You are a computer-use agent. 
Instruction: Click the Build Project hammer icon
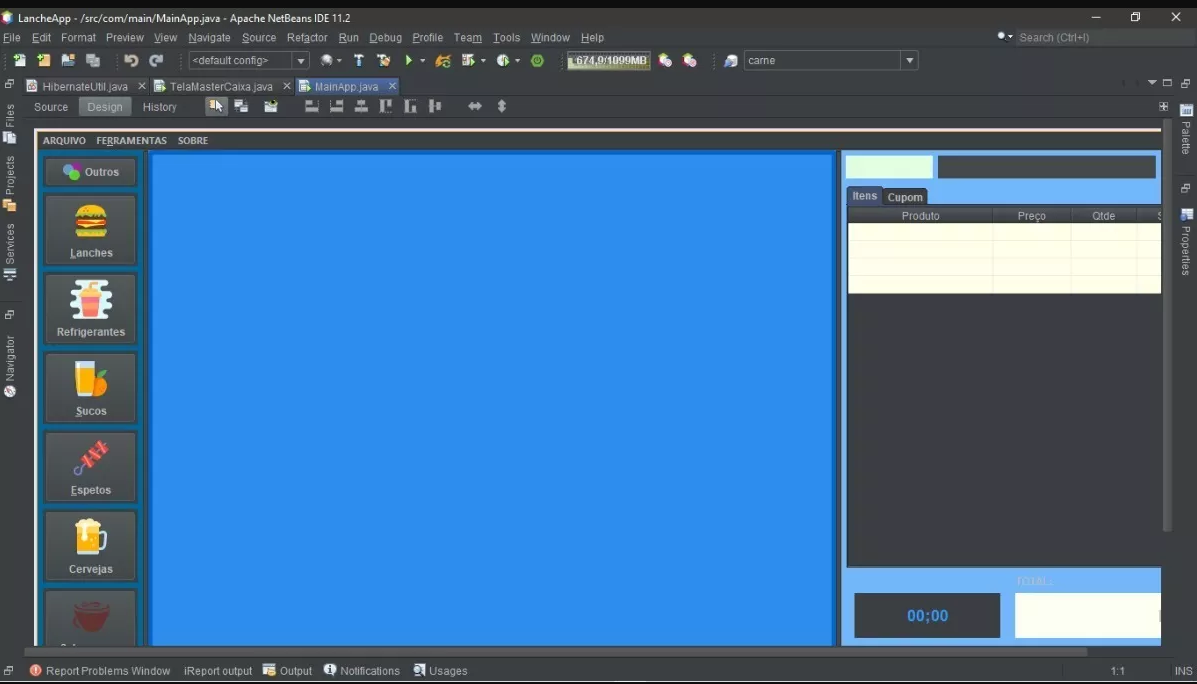[359, 60]
